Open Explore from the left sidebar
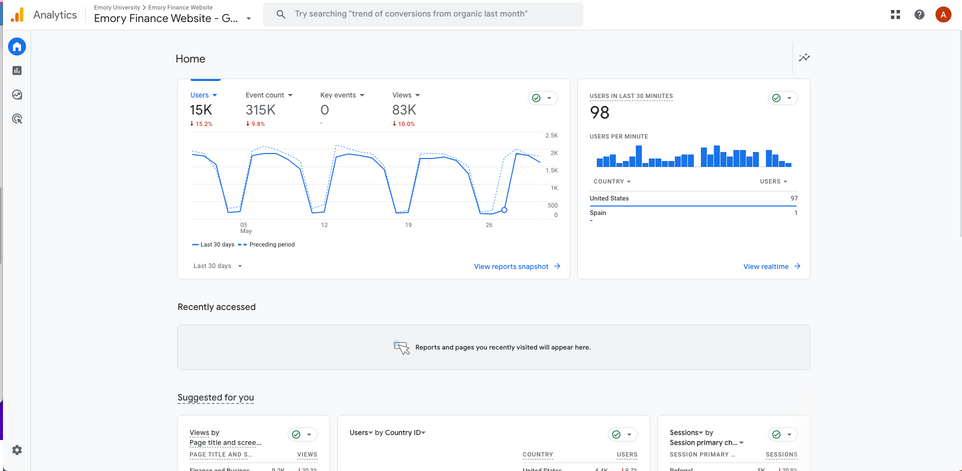This screenshot has height=471, width=962. [x=17, y=95]
